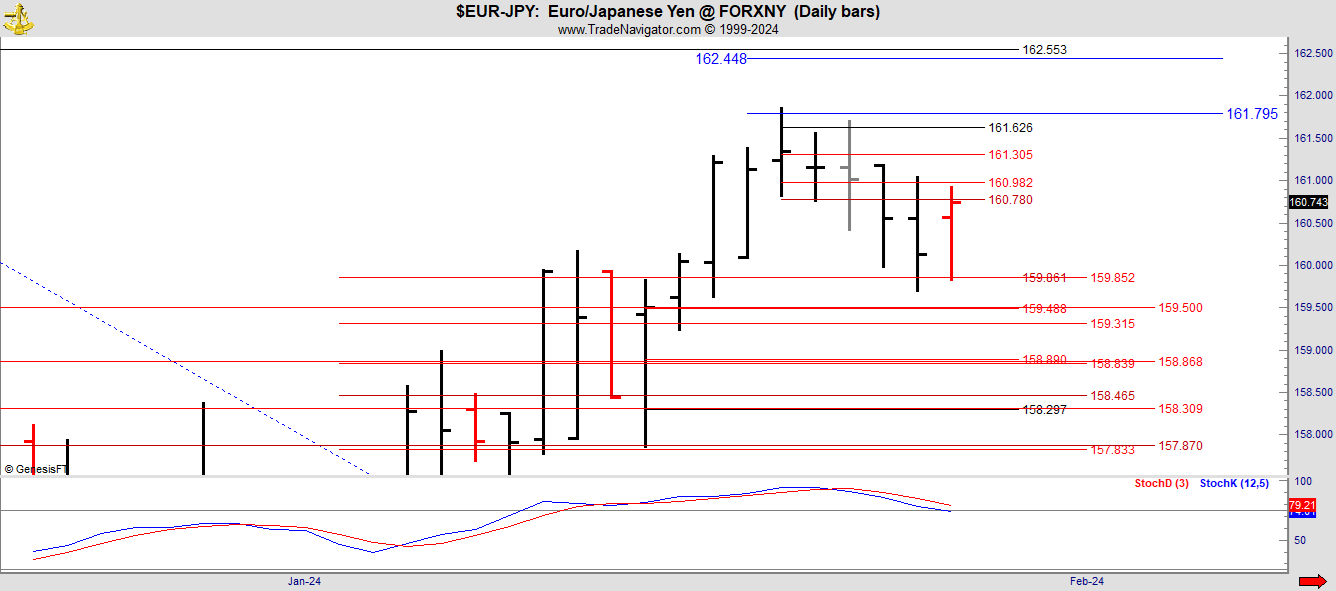Click the 159.500 red level label

pyautogui.click(x=1180, y=308)
